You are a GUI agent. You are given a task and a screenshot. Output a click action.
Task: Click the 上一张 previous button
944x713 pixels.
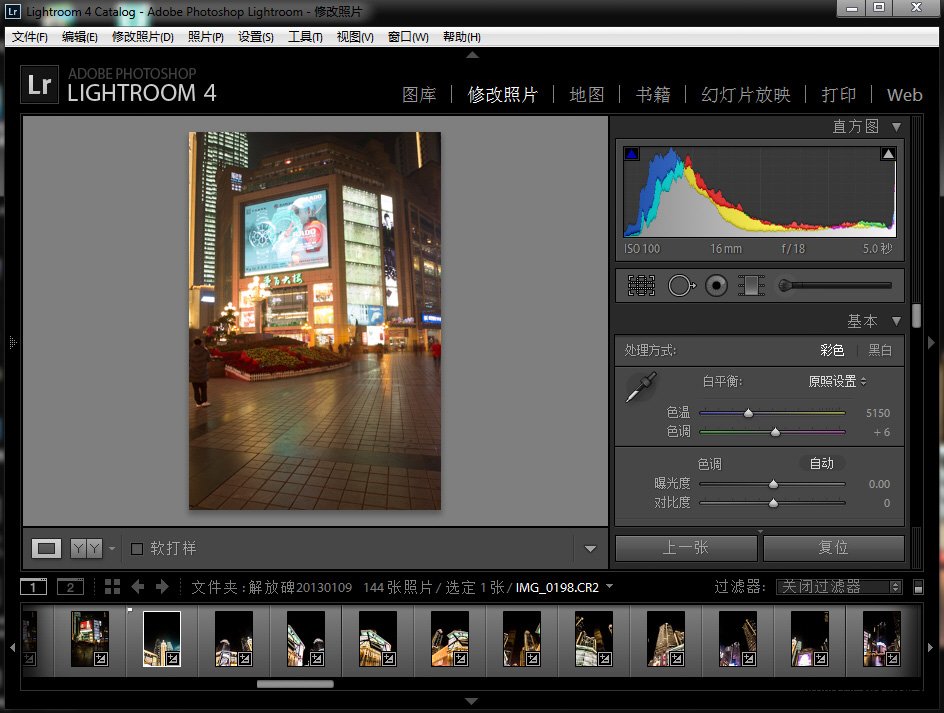685,548
